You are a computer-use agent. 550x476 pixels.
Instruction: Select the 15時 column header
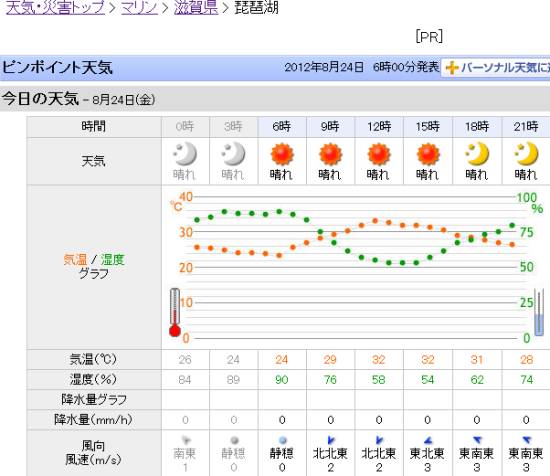pos(428,126)
